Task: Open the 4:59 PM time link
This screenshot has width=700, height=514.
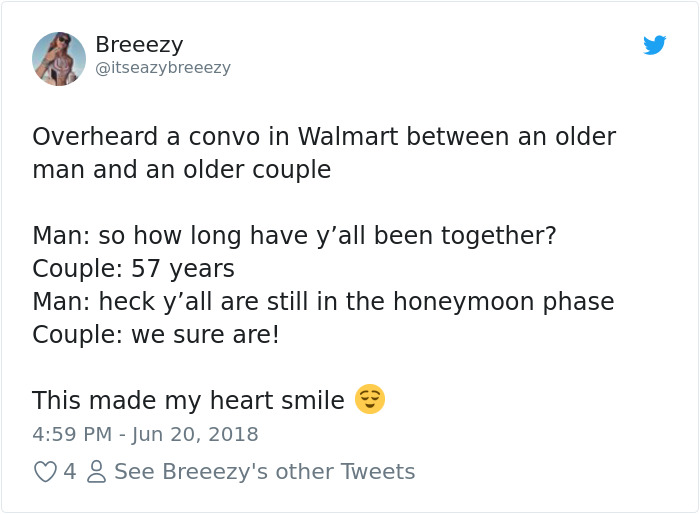Action: 72,434
